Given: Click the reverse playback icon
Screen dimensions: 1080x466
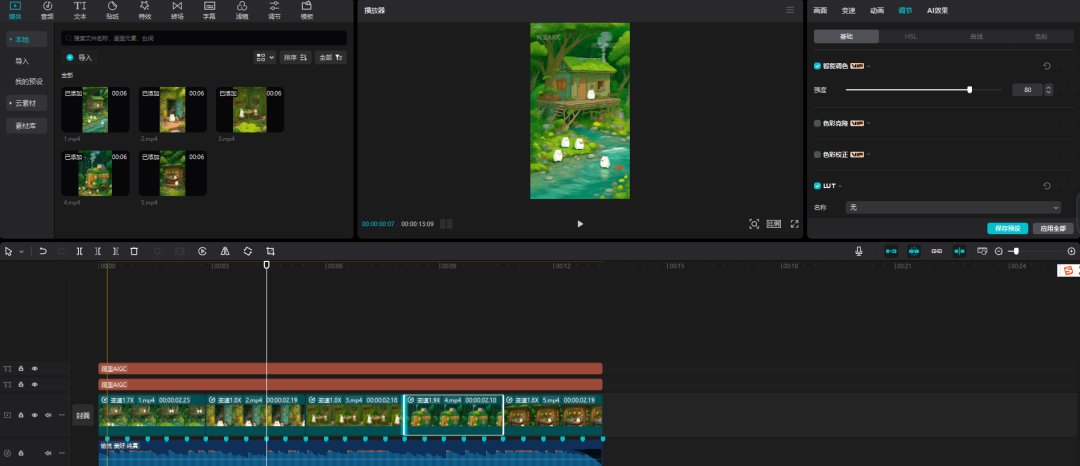Looking at the screenshot, I should pyautogui.click(x=202, y=251).
